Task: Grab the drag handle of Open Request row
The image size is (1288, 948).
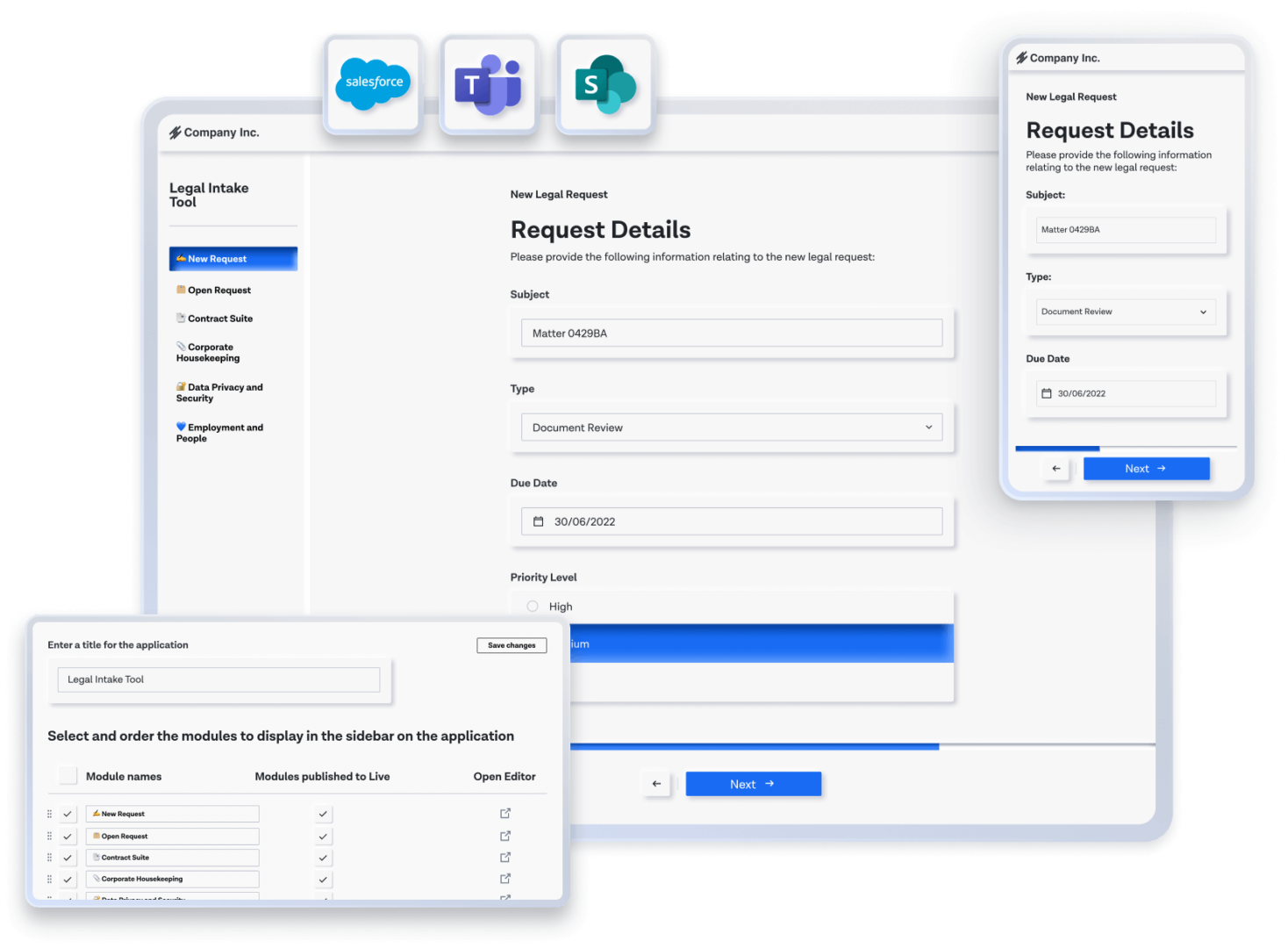Action: (49, 836)
